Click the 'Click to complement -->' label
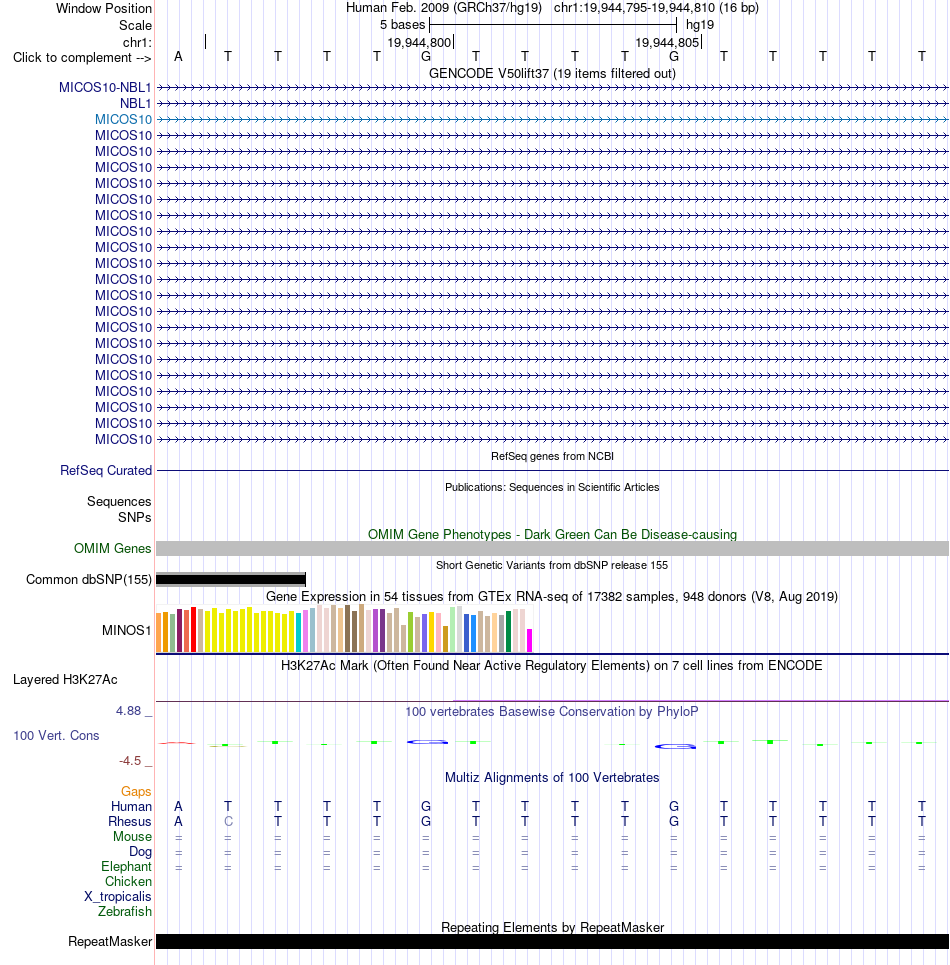This screenshot has width=950, height=965. click(x=82, y=57)
